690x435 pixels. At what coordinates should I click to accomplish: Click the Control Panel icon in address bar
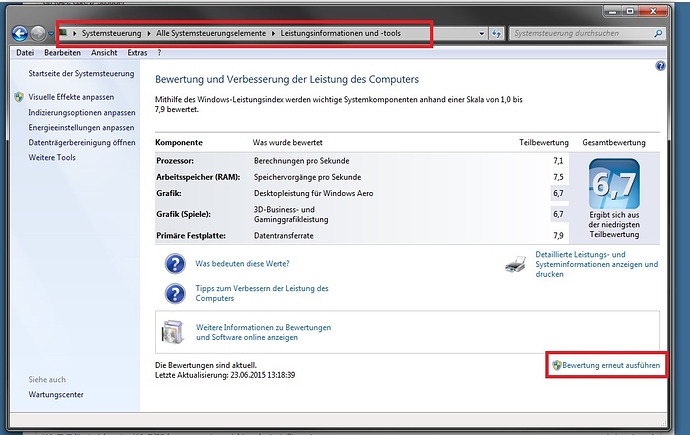coord(63,33)
